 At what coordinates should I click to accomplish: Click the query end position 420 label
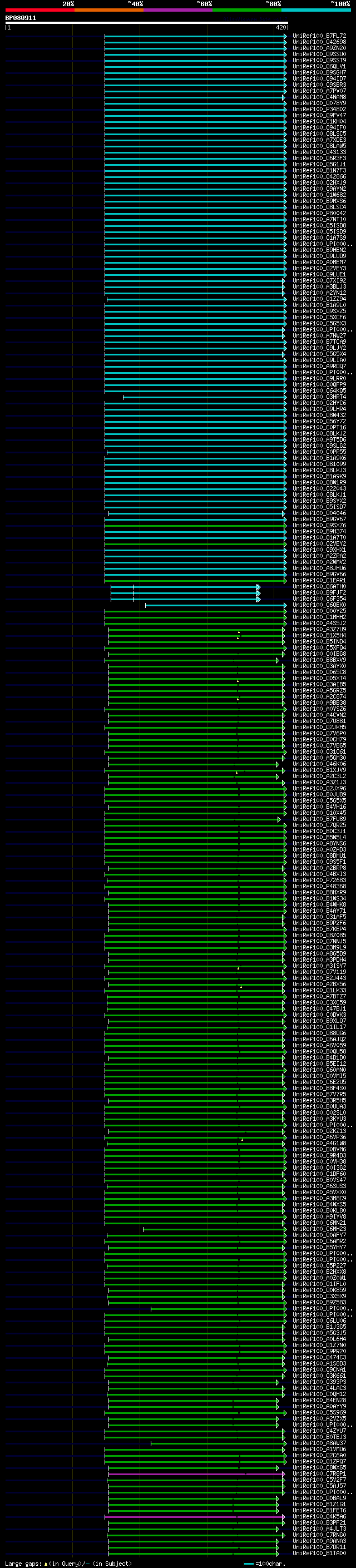[280, 27]
